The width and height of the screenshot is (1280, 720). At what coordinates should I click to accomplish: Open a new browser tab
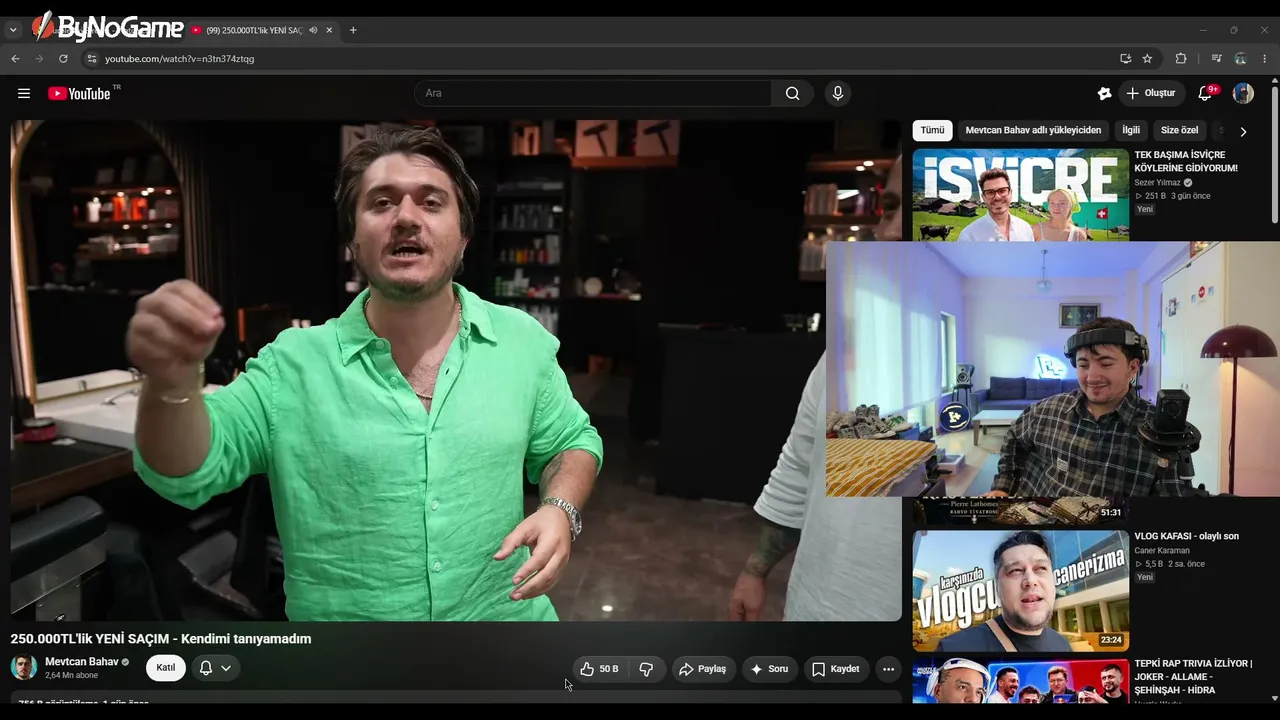pos(353,30)
